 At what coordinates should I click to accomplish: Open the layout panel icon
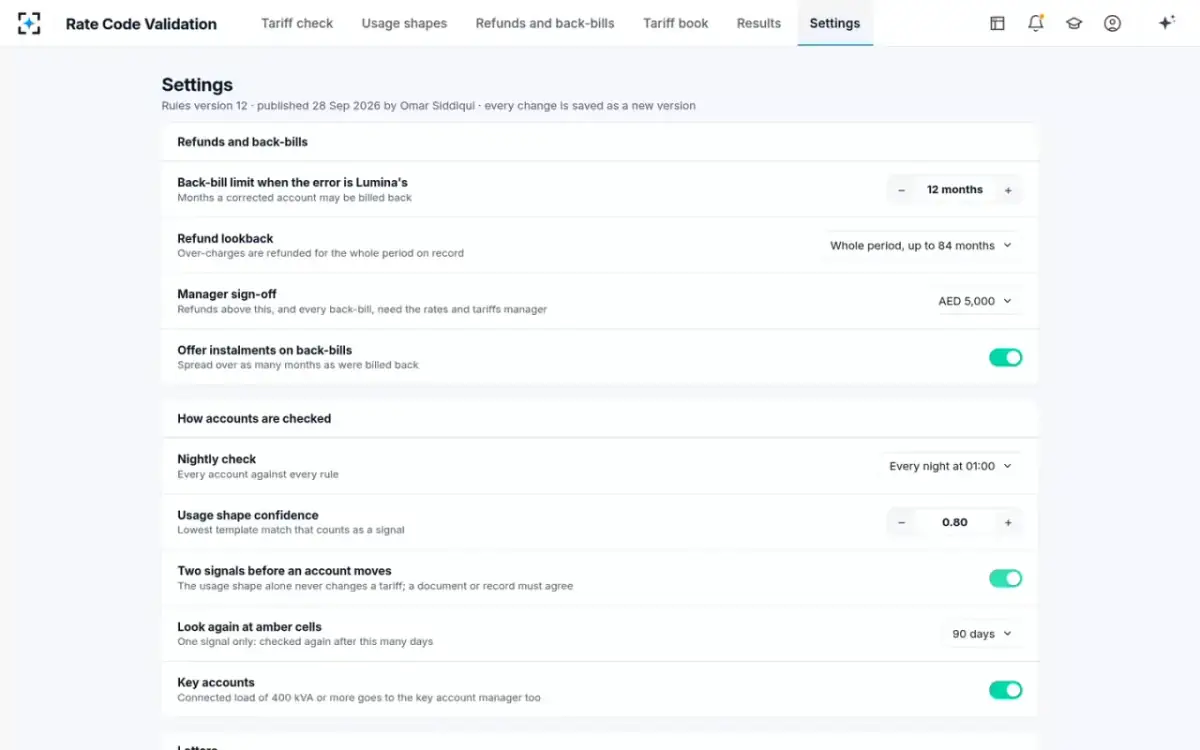coord(997,23)
